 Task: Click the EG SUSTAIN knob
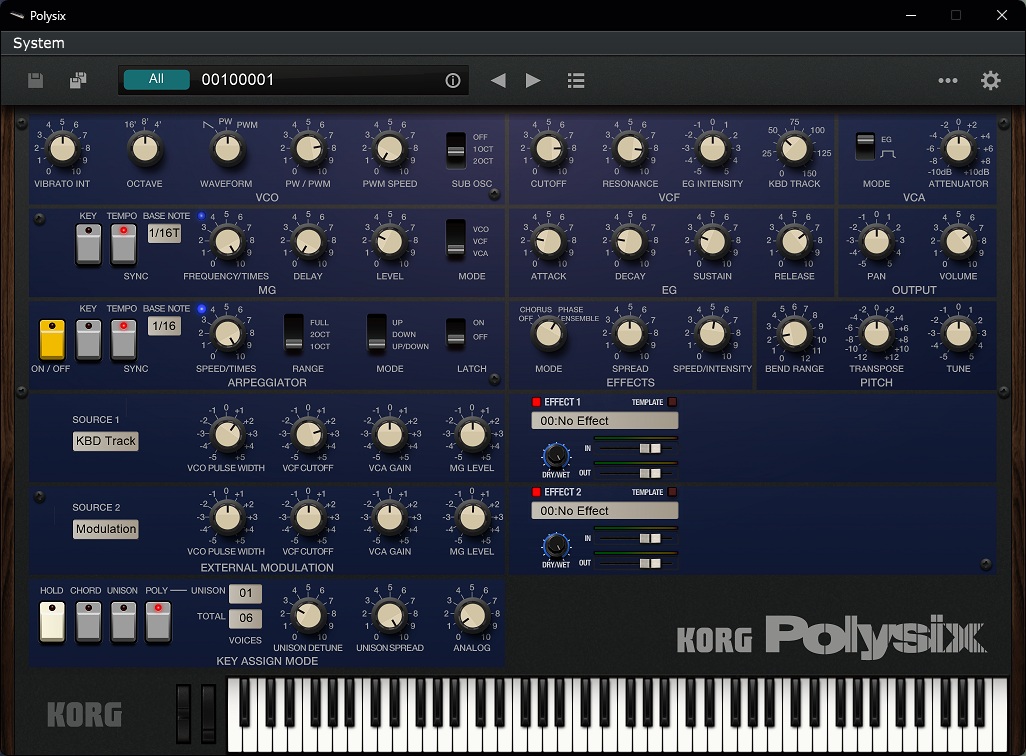point(713,242)
